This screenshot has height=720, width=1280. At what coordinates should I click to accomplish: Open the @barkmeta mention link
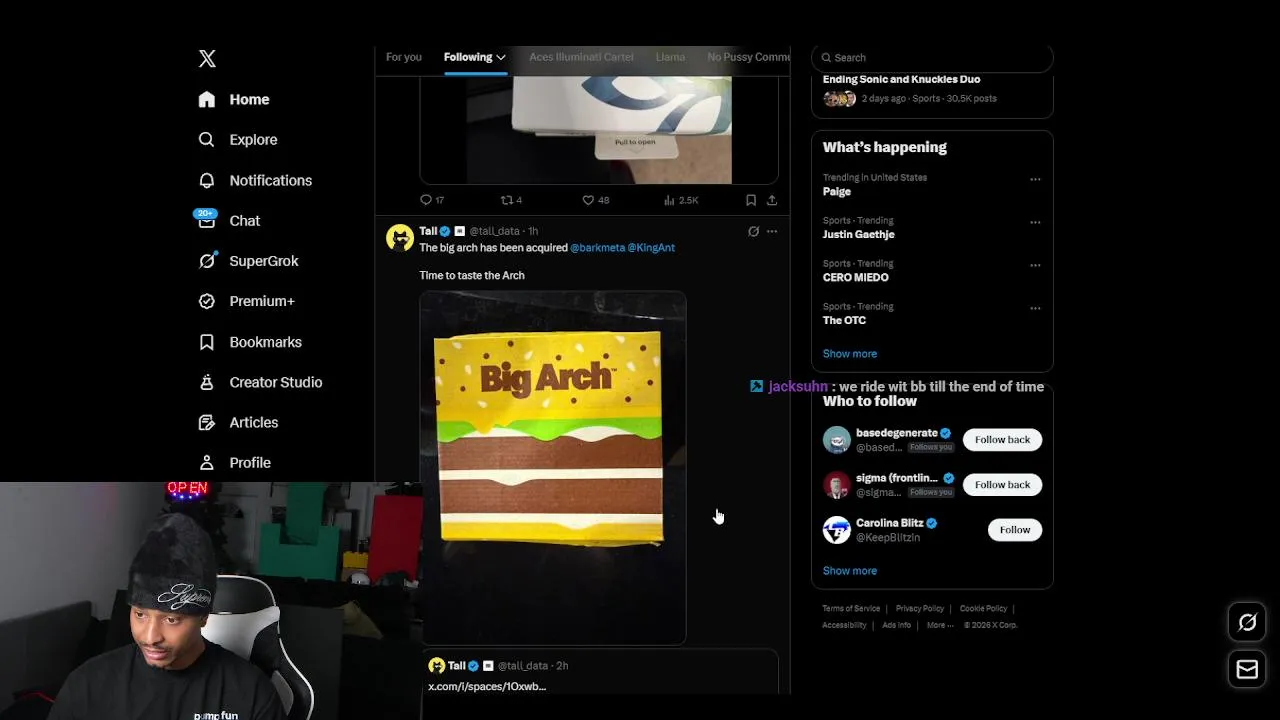596,247
